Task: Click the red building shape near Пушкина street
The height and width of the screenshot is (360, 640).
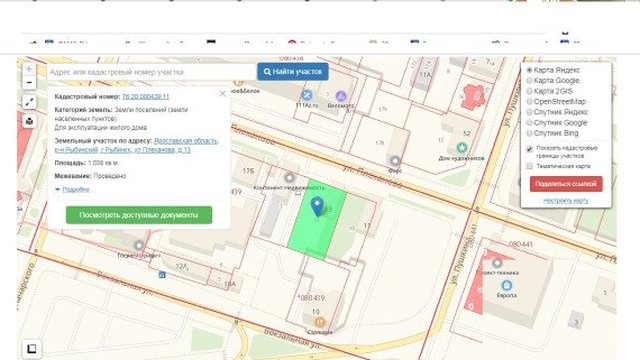Action: (473, 97)
